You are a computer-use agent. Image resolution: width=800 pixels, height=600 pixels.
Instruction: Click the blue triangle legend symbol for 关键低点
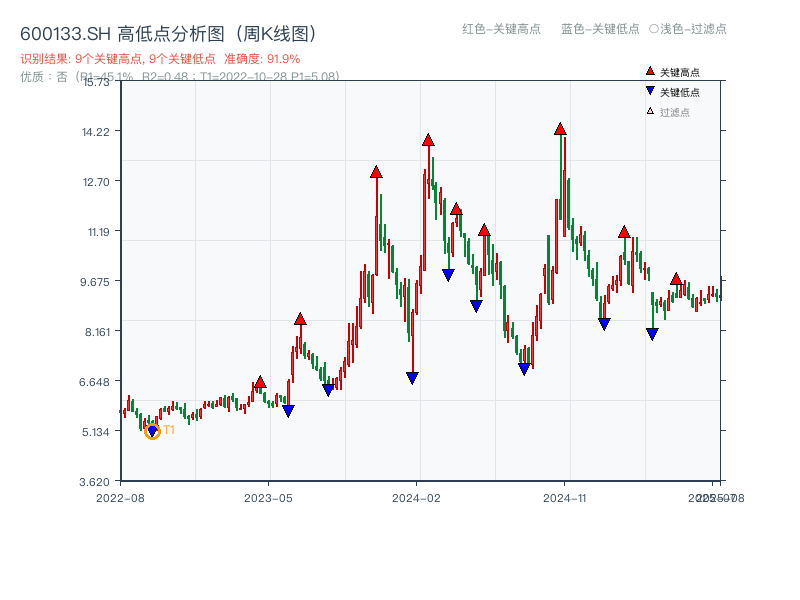649,89
